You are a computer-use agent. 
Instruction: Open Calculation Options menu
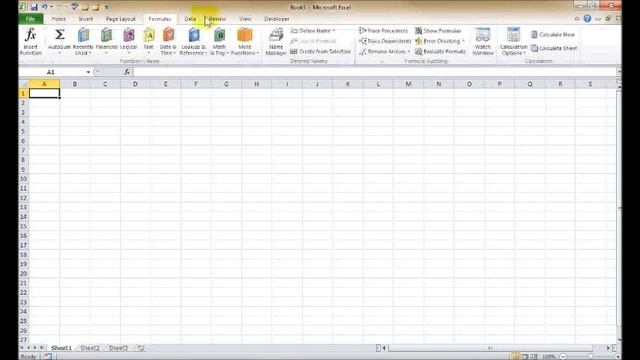(513, 41)
